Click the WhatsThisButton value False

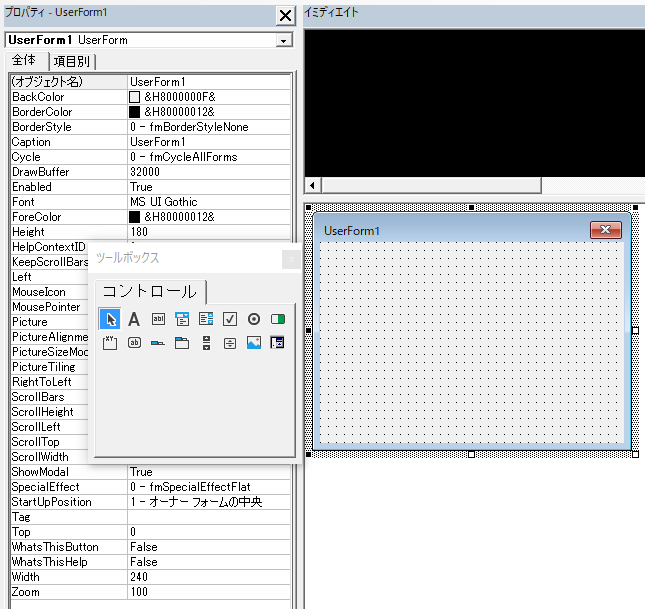point(144,547)
